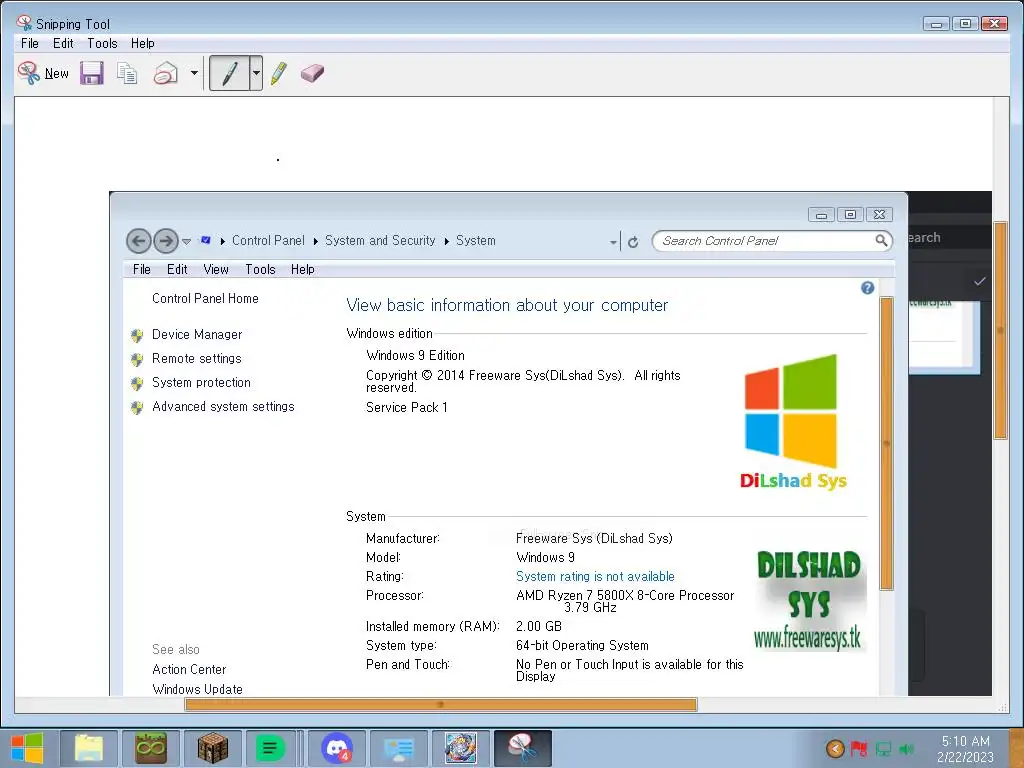
Task: Open Control Panel Home link
Action: 205,298
